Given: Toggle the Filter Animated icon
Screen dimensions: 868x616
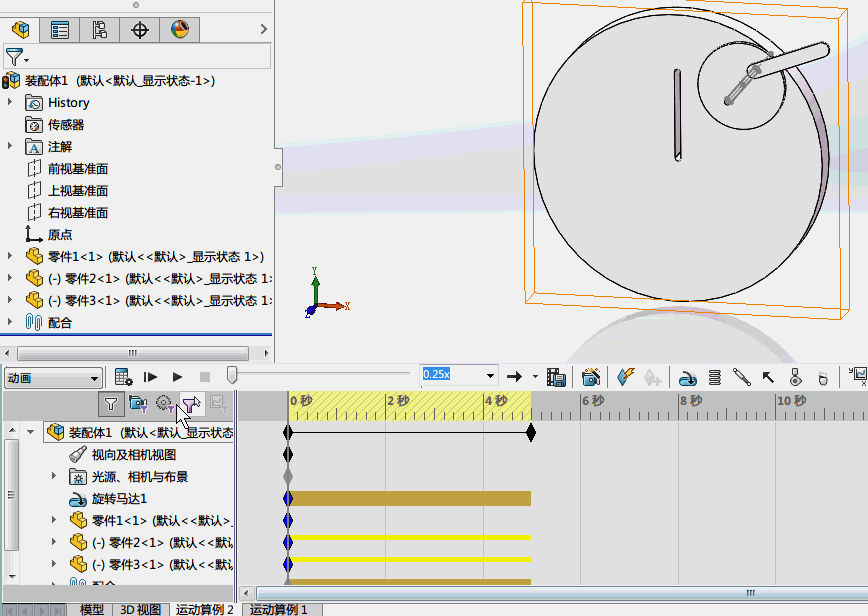Looking at the screenshot, I should (x=138, y=404).
